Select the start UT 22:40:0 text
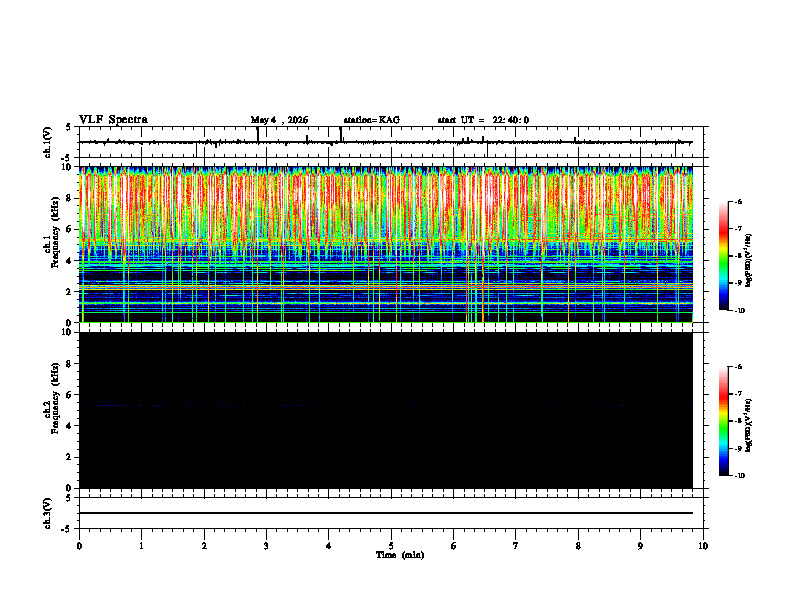 click(483, 120)
